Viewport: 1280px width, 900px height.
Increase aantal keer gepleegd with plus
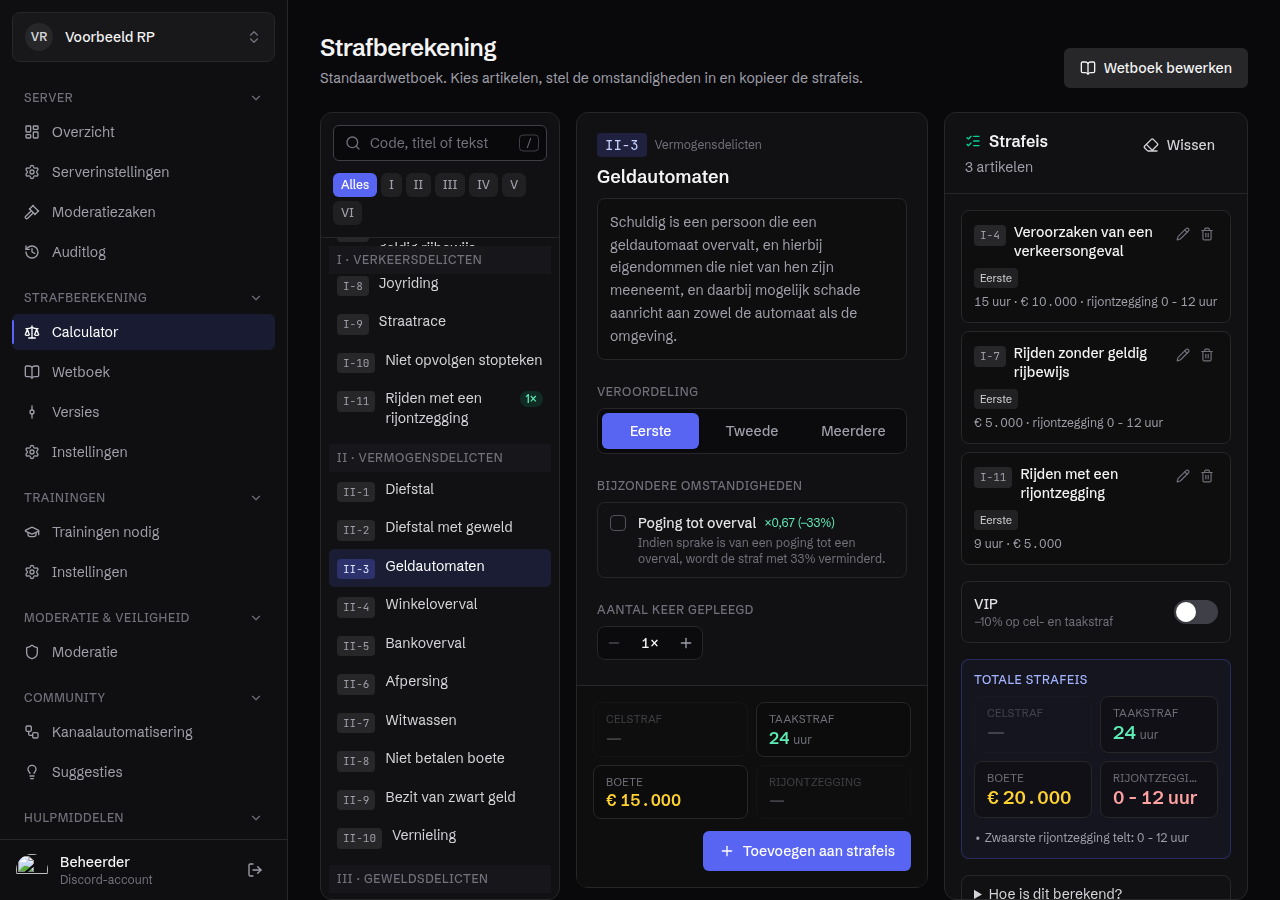(x=686, y=643)
